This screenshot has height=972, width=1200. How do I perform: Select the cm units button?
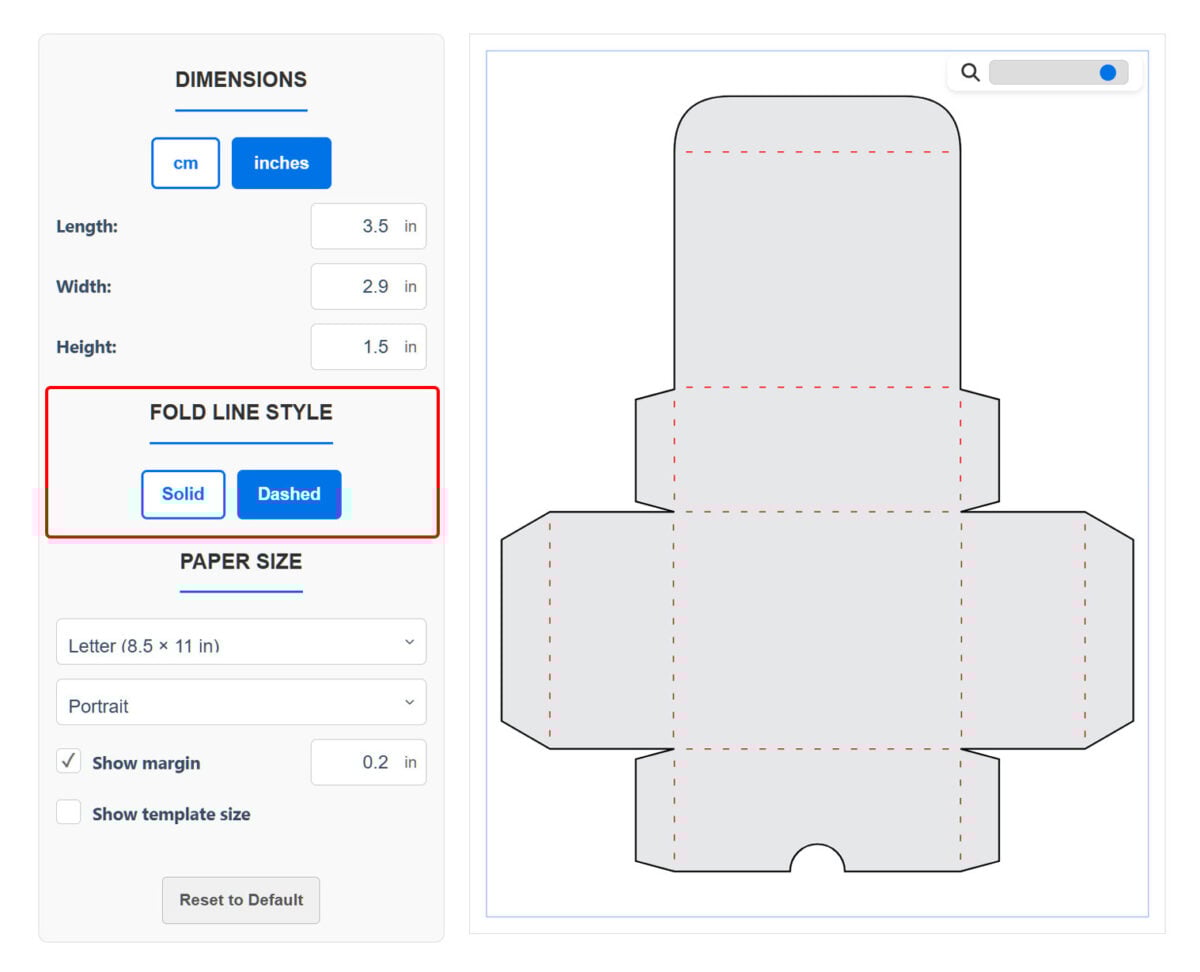(x=184, y=163)
